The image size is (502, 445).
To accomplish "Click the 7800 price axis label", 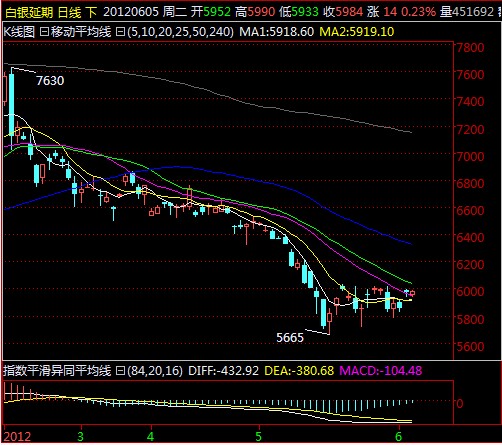I will tap(470, 47).
